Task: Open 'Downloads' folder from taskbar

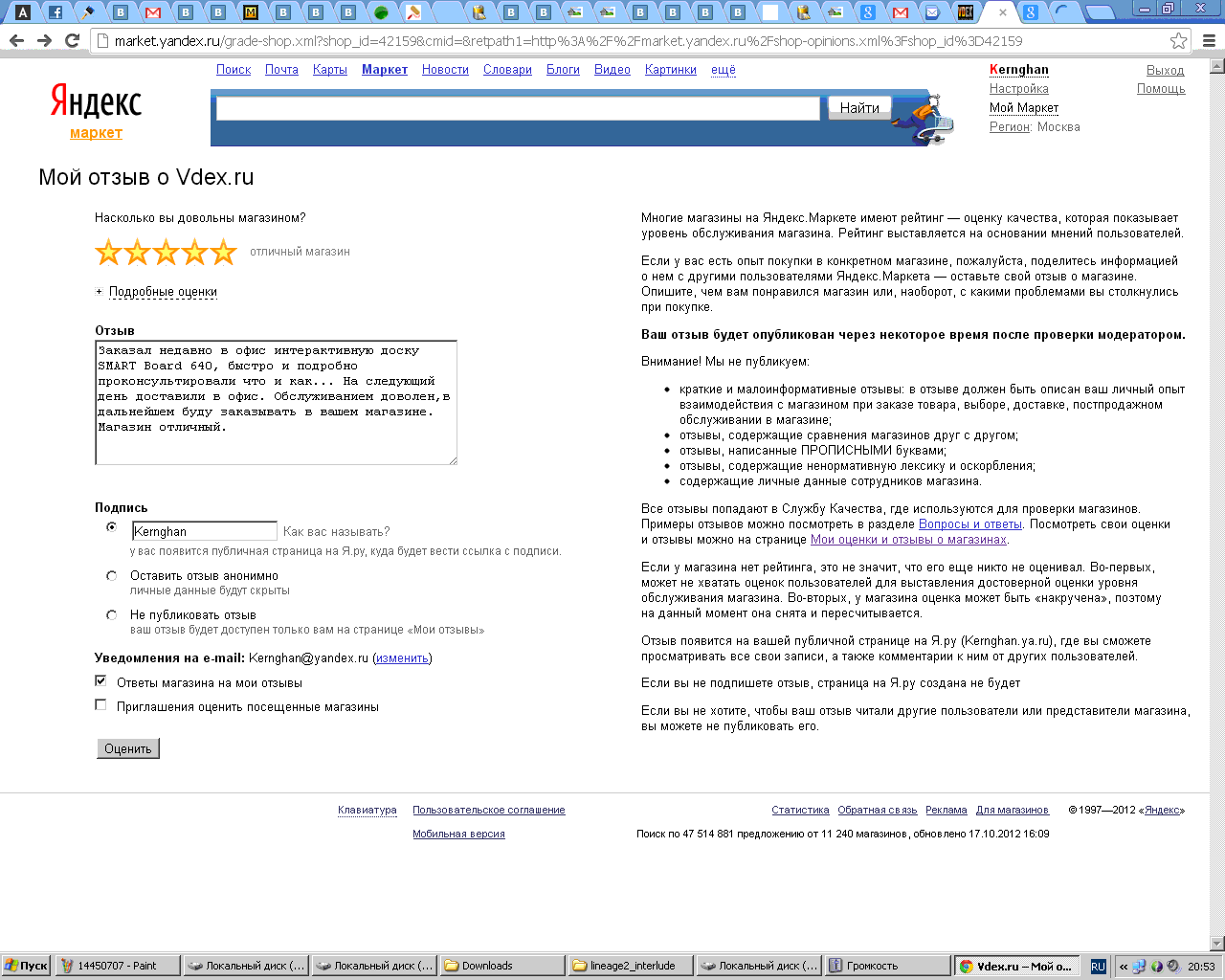Action: tap(502, 966)
